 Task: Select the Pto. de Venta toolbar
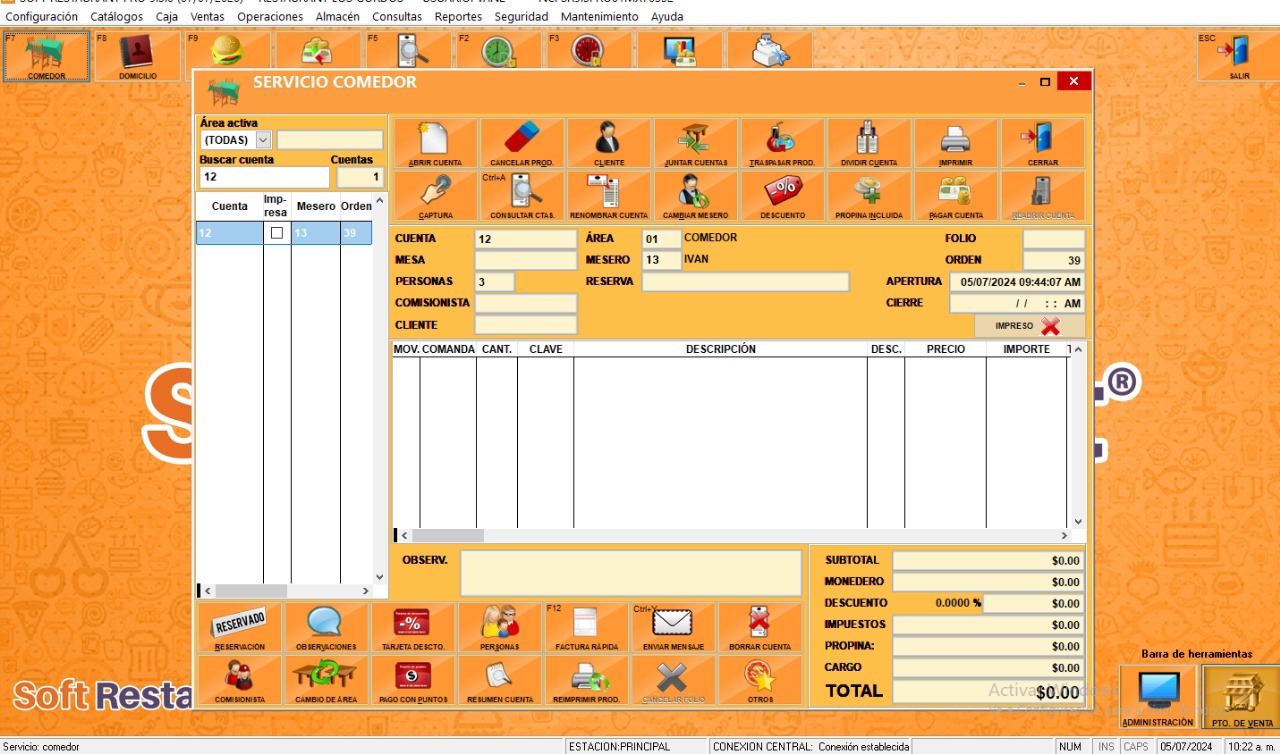1240,697
